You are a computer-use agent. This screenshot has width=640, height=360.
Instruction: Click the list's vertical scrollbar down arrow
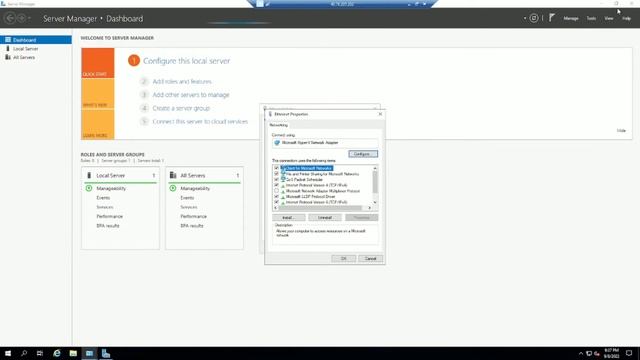(x=375, y=202)
